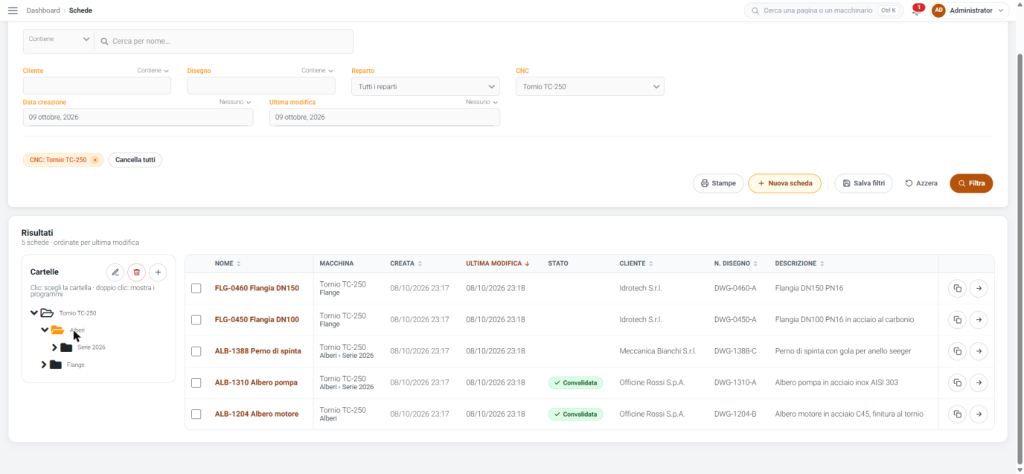Open the ALB-1310 Albero pompa record link
The width and height of the screenshot is (1024, 474).
(x=256, y=383)
